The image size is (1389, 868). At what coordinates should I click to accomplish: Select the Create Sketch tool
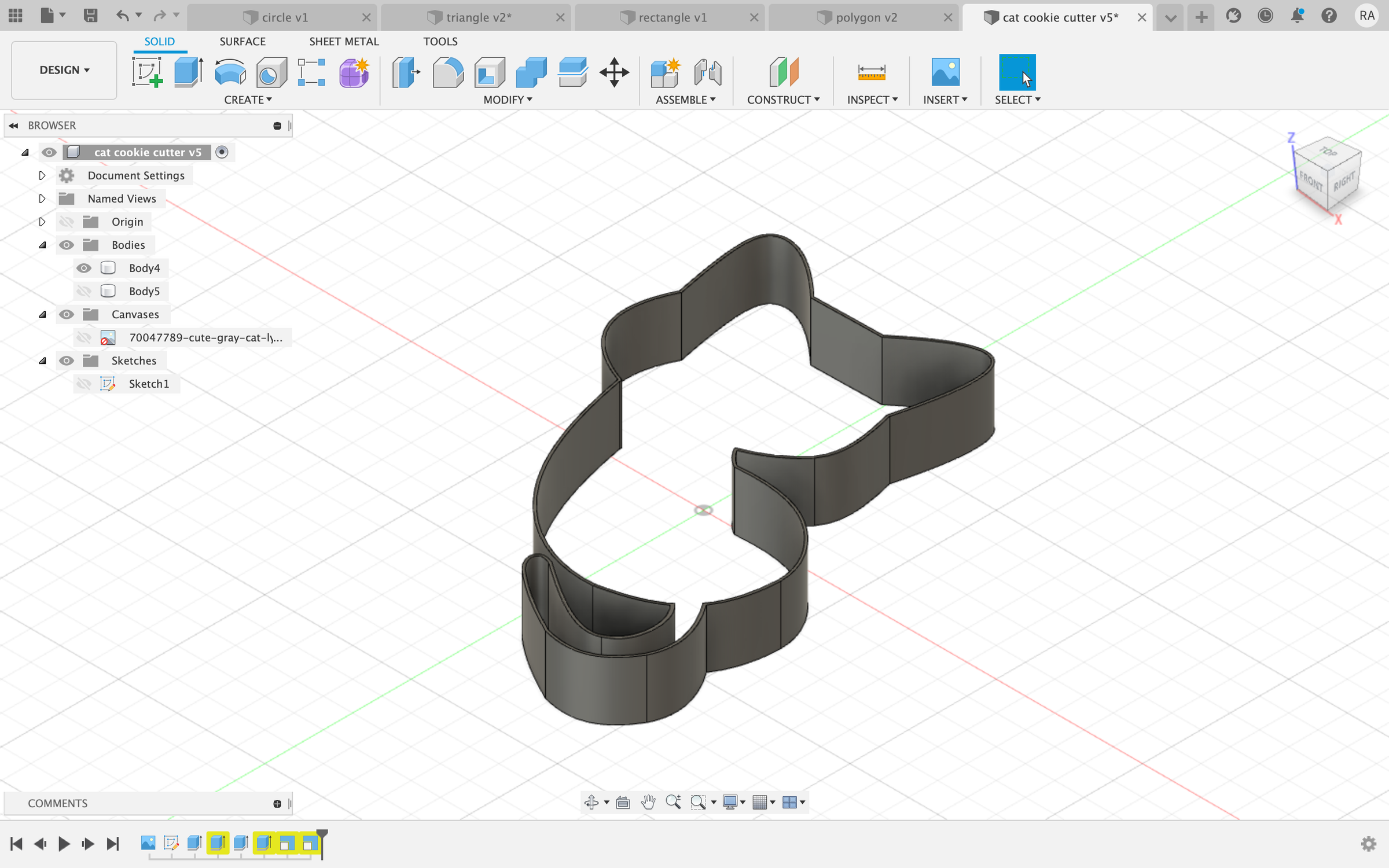click(147, 72)
